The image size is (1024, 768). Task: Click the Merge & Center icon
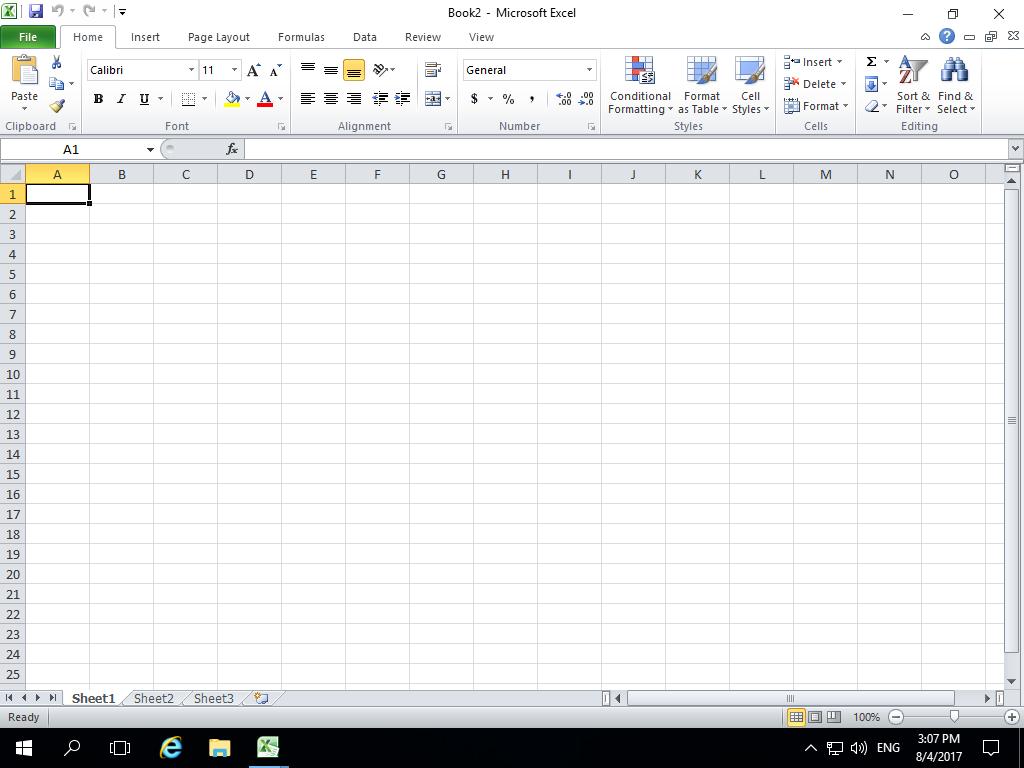[432, 99]
